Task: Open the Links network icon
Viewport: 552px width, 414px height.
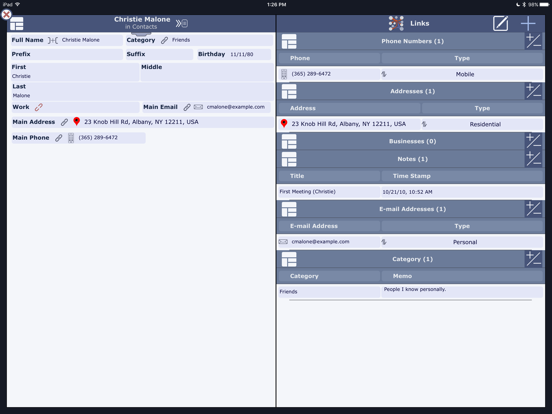Action: point(396,23)
